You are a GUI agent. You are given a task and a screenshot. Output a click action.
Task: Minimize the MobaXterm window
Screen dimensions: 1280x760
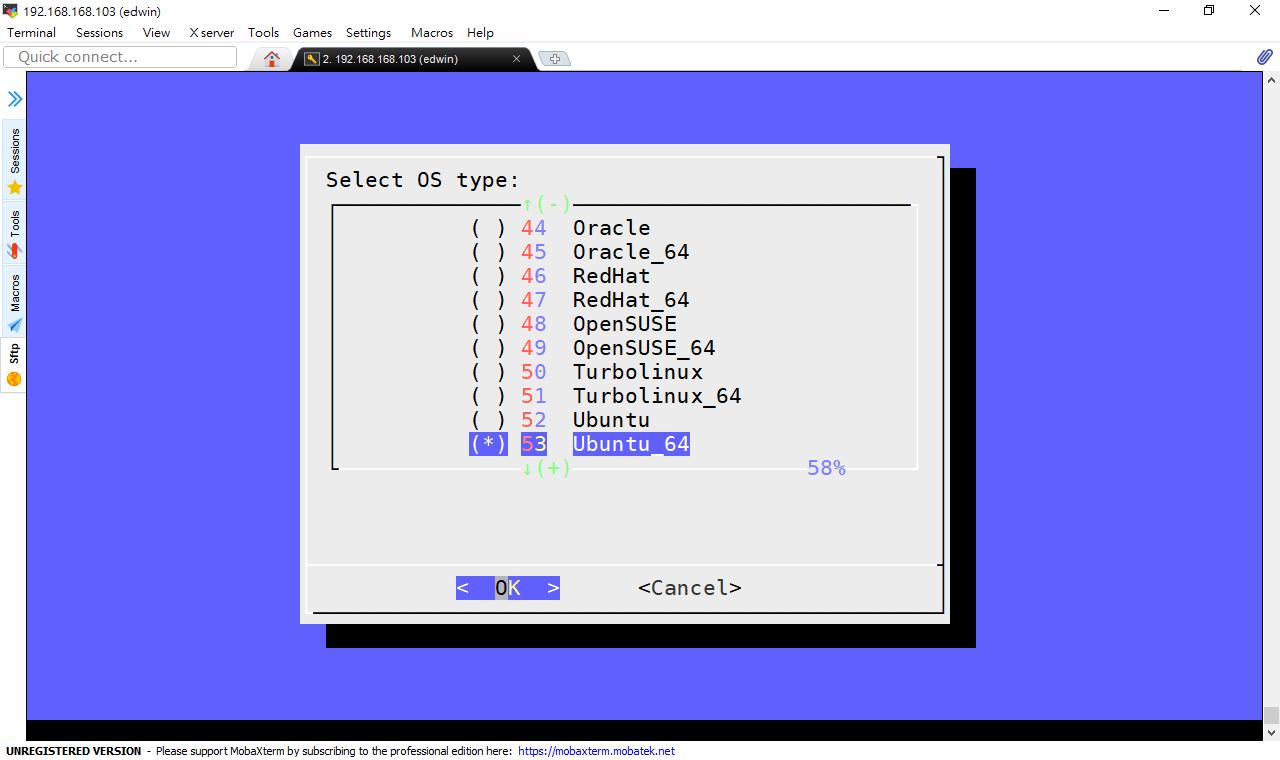pos(1163,11)
